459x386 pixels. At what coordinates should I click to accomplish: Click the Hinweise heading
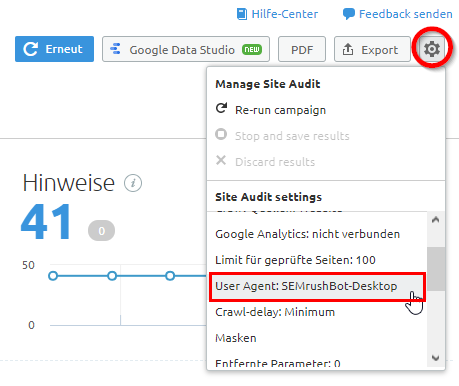[69, 183]
